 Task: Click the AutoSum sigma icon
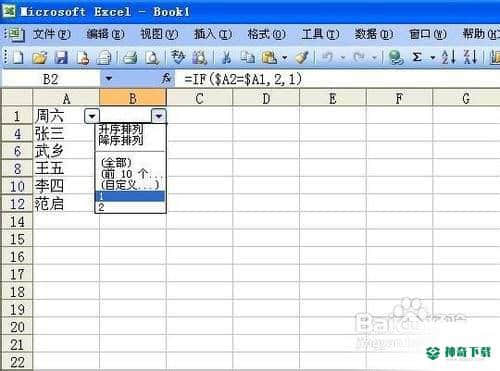[x=417, y=57]
